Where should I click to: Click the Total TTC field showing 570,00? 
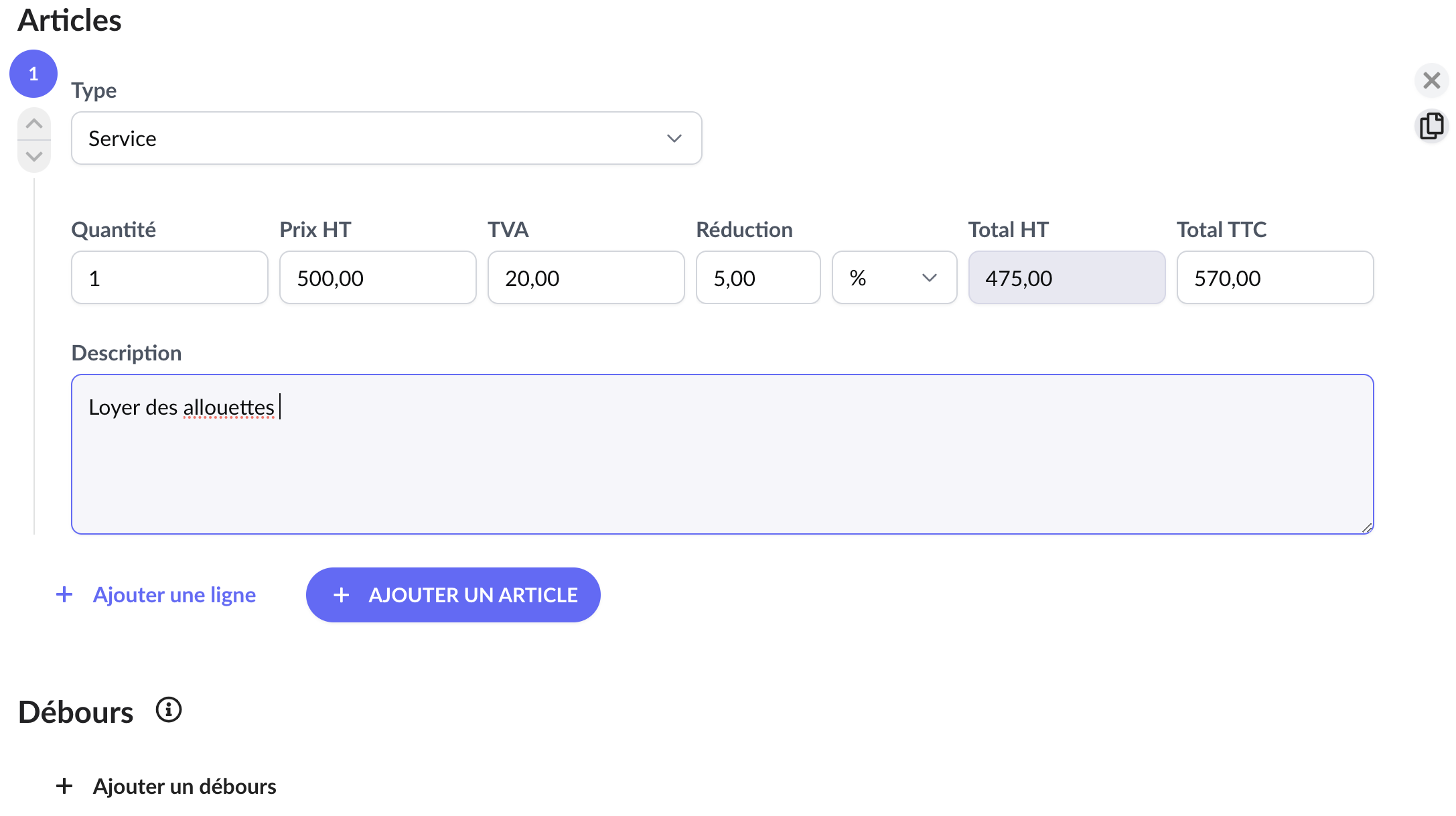click(x=1275, y=277)
